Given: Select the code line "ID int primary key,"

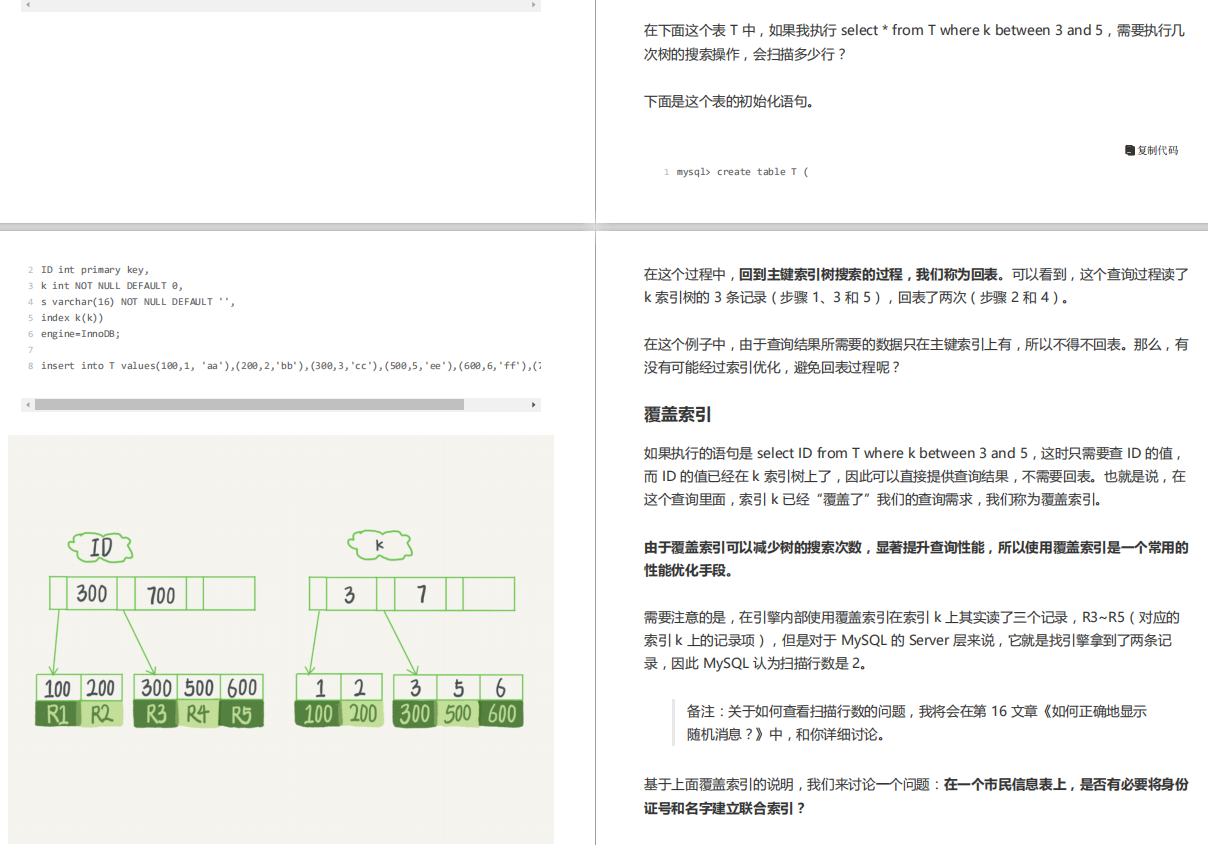Looking at the screenshot, I should [95, 270].
